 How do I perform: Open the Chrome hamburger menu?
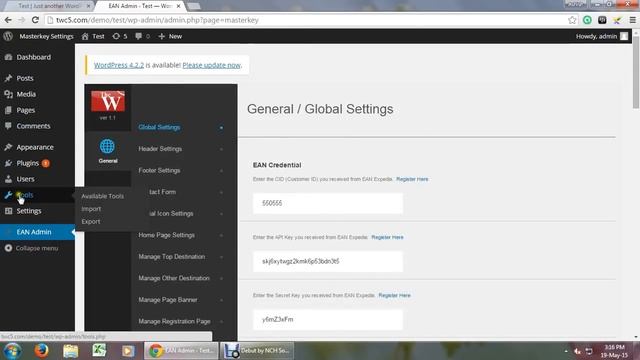633,20
